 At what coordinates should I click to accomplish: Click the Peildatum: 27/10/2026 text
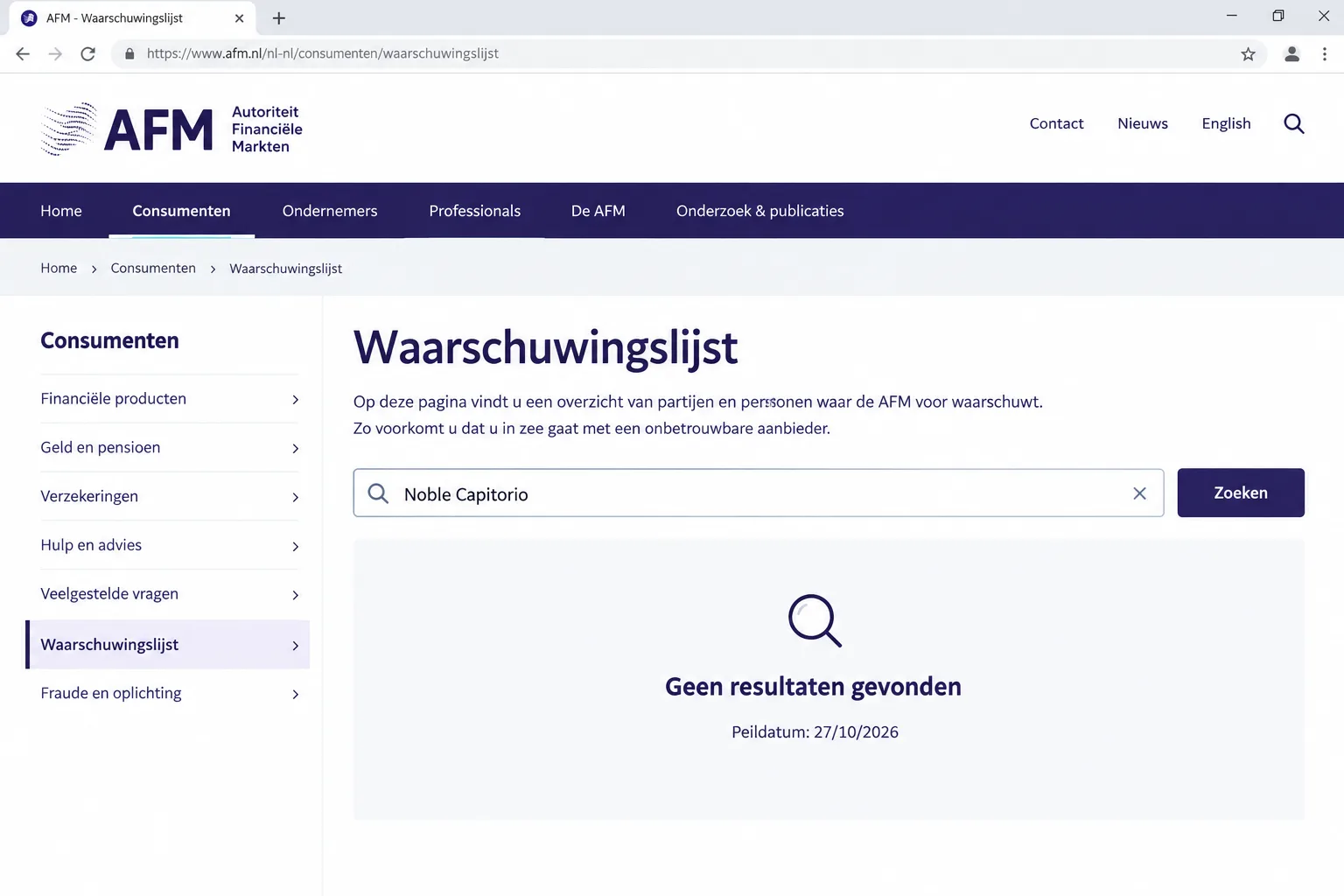click(815, 732)
